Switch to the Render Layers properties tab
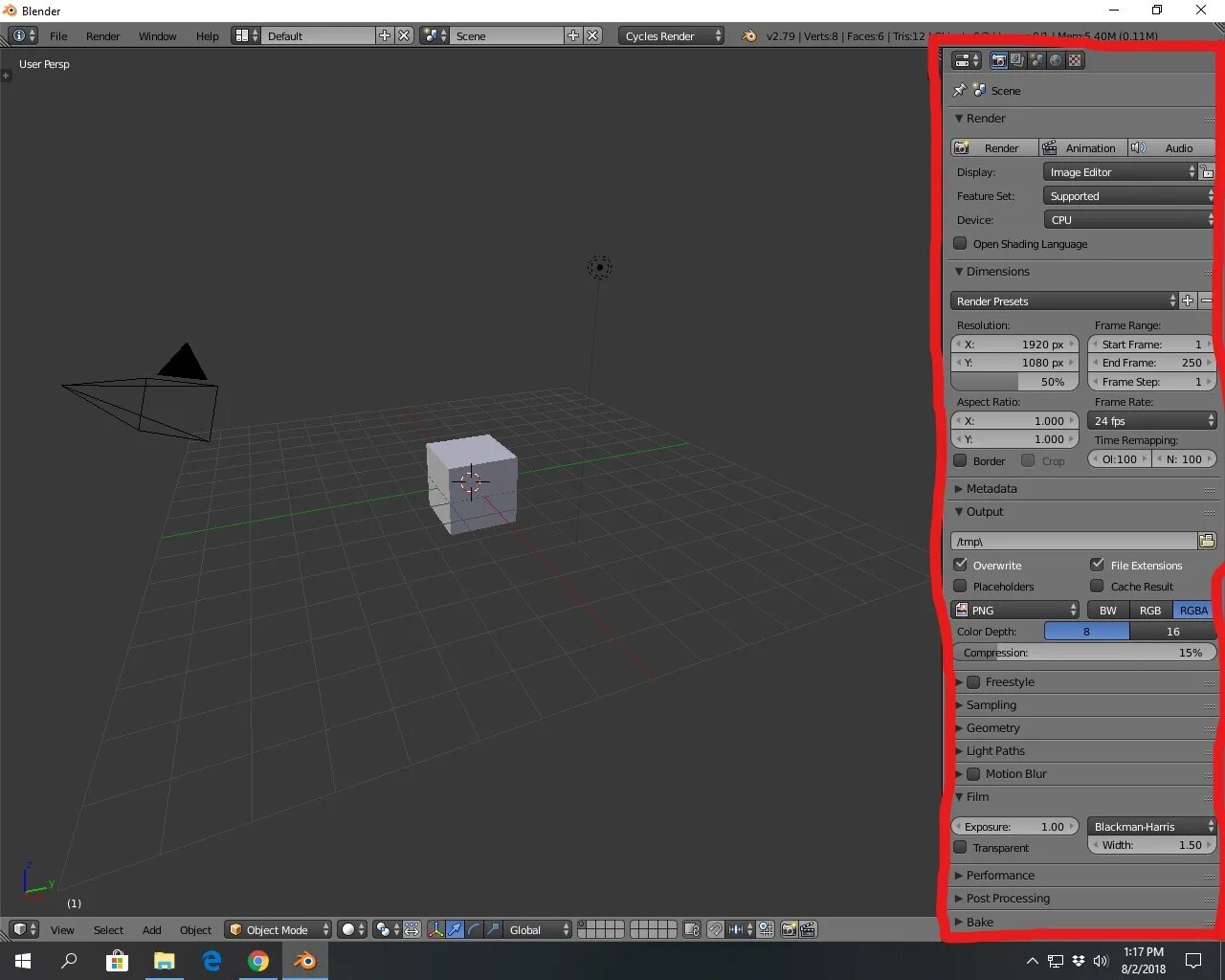 [x=1017, y=59]
